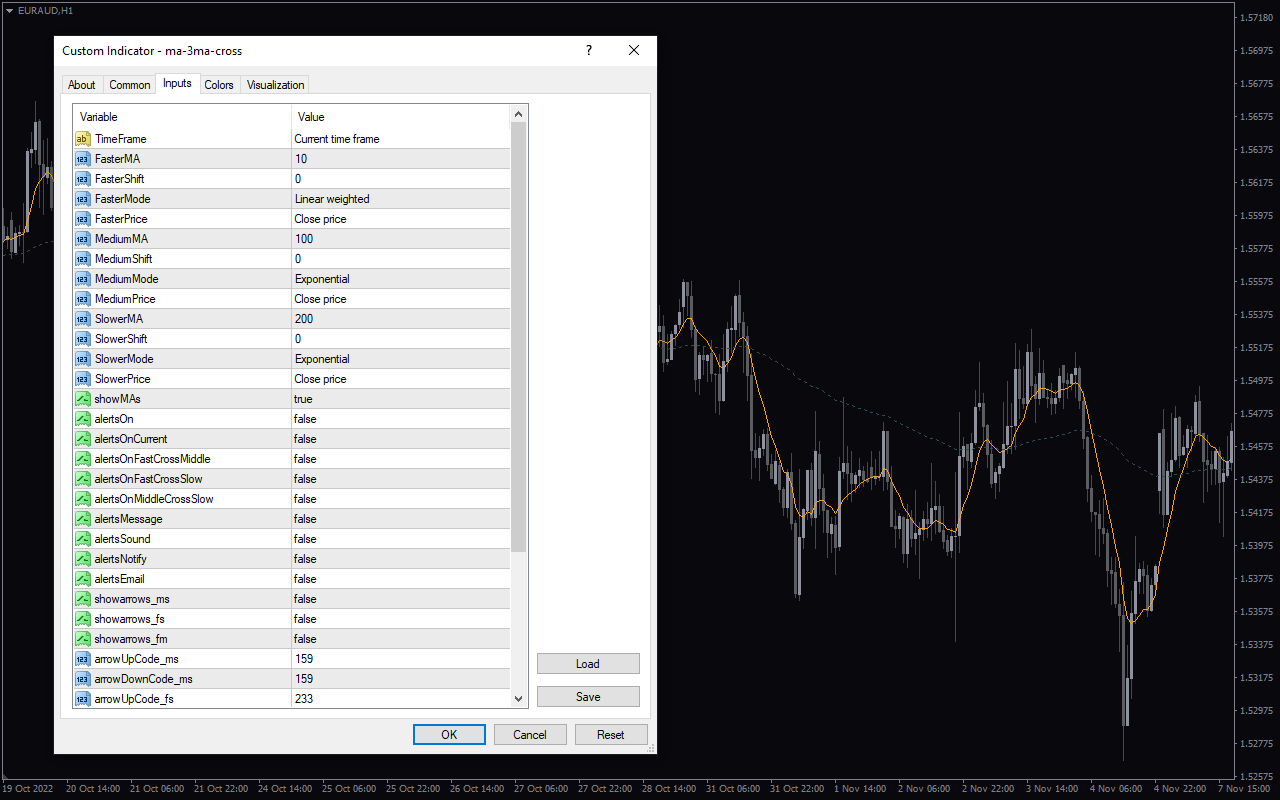Click the FasterMA value 10
This screenshot has height=800, width=1280.
click(301, 159)
